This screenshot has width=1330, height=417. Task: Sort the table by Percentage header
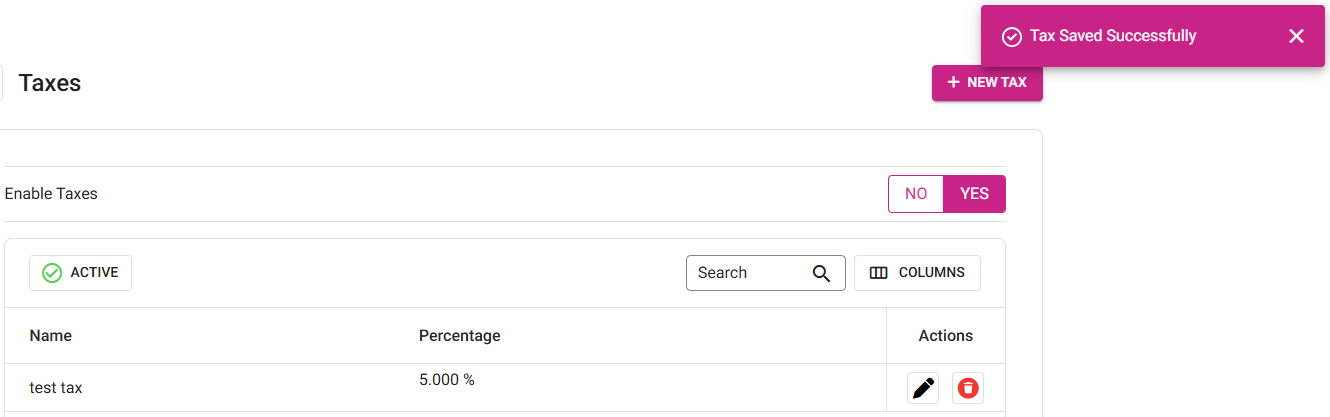(459, 336)
